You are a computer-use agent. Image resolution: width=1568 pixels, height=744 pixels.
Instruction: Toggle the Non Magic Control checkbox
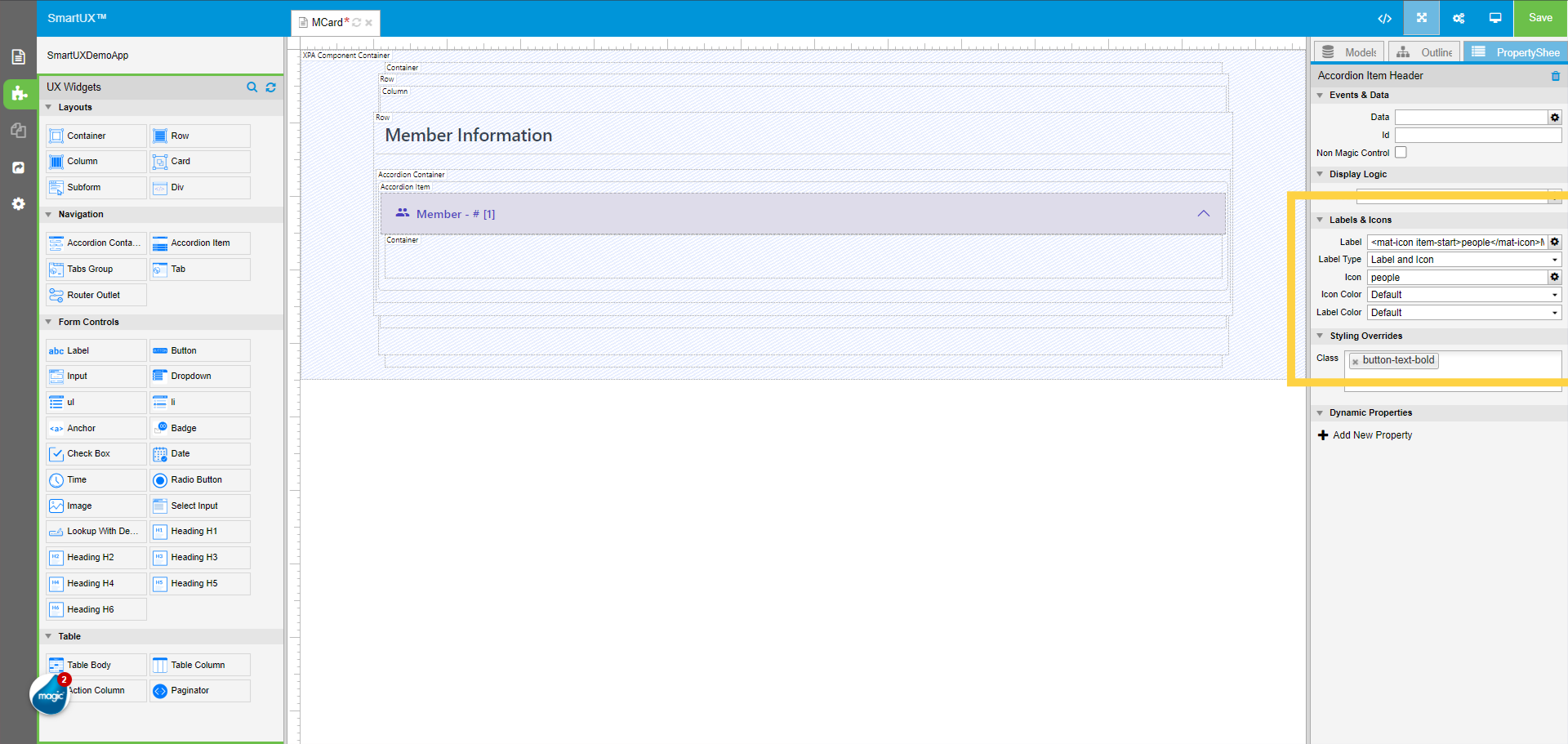point(1401,152)
